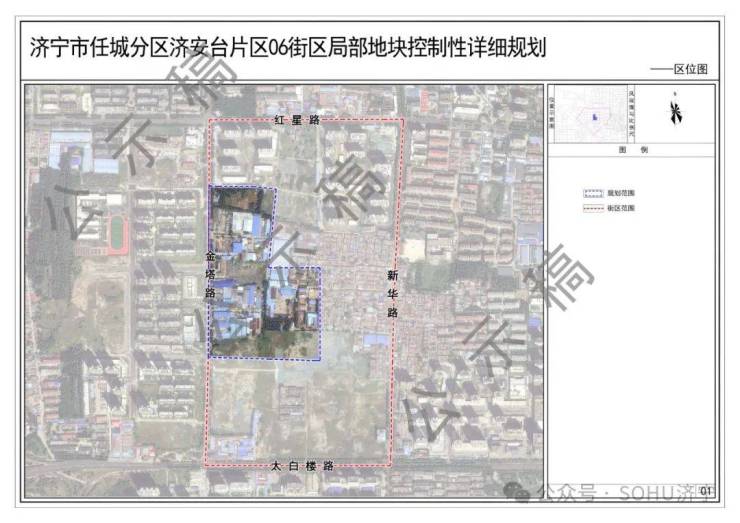The height and width of the screenshot is (523, 740).
Task: Click the page number 01
Action: point(706,490)
